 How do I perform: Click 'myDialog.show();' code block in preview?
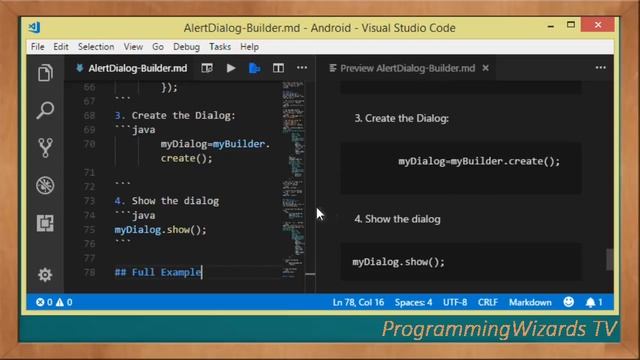(398, 262)
